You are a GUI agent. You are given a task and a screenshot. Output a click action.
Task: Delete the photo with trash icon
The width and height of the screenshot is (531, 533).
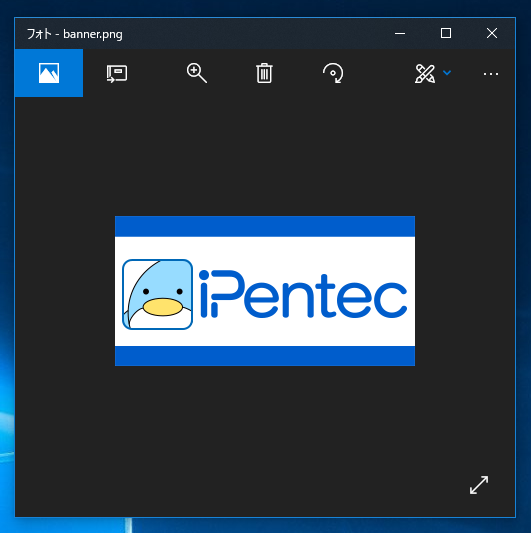264,73
